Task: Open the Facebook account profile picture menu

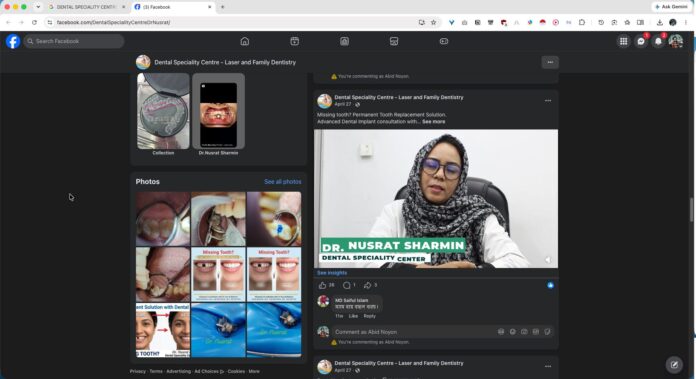Action: coord(676,41)
